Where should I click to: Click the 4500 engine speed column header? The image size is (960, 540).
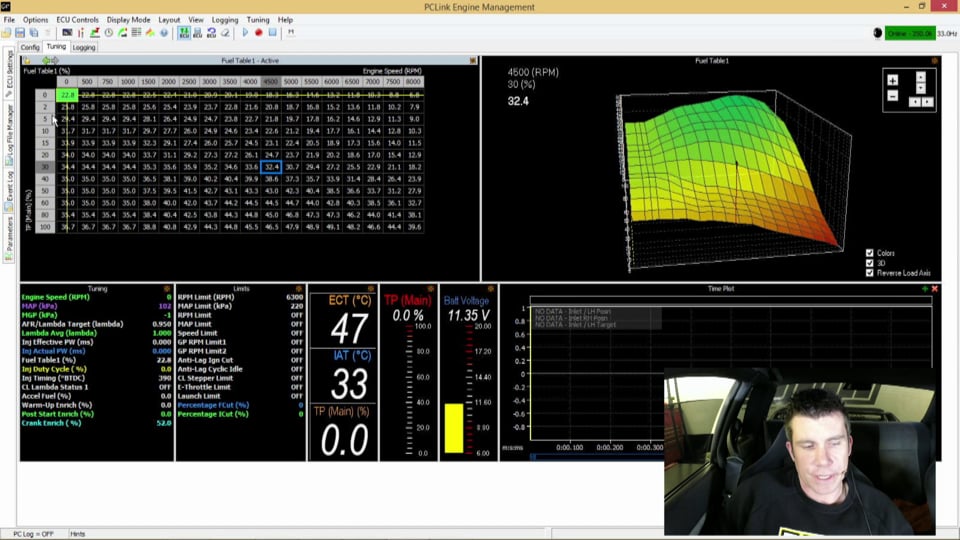click(x=271, y=81)
